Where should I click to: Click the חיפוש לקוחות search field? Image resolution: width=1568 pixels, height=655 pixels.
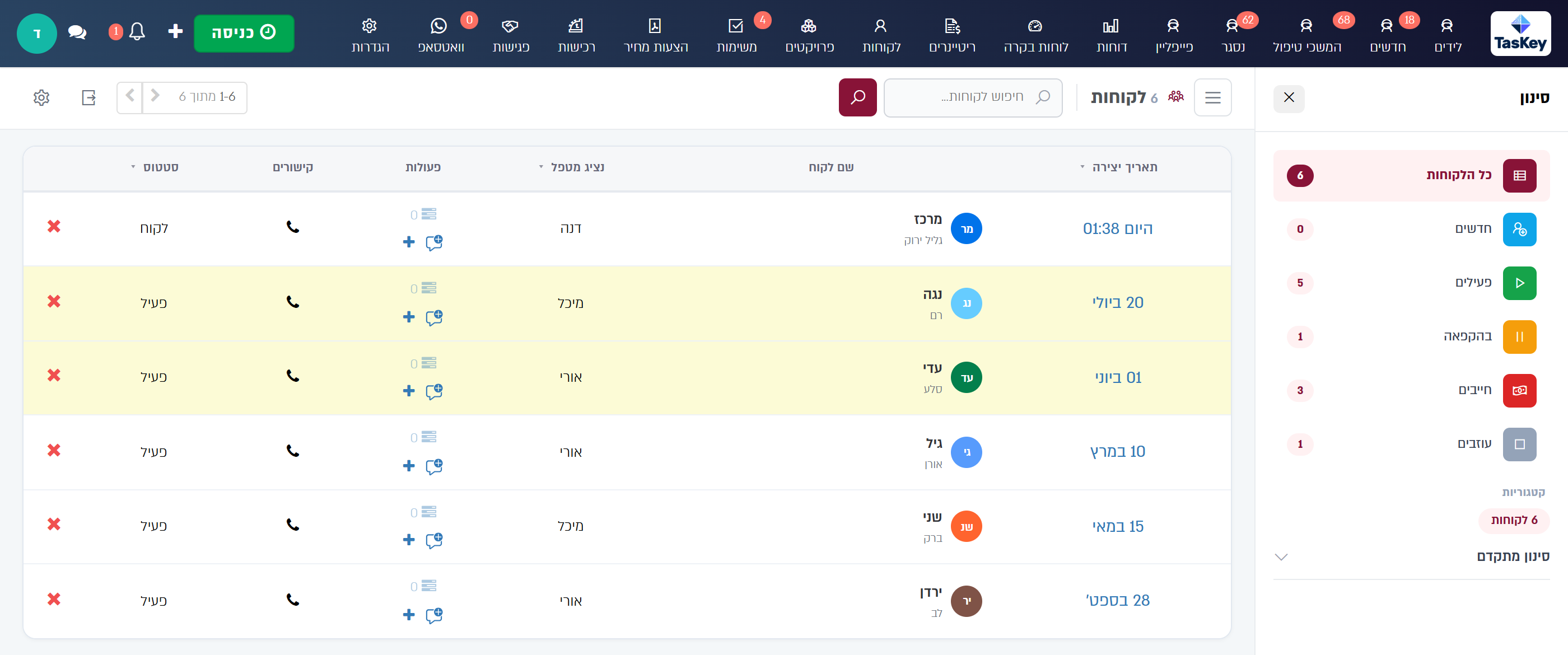pyautogui.click(x=973, y=97)
